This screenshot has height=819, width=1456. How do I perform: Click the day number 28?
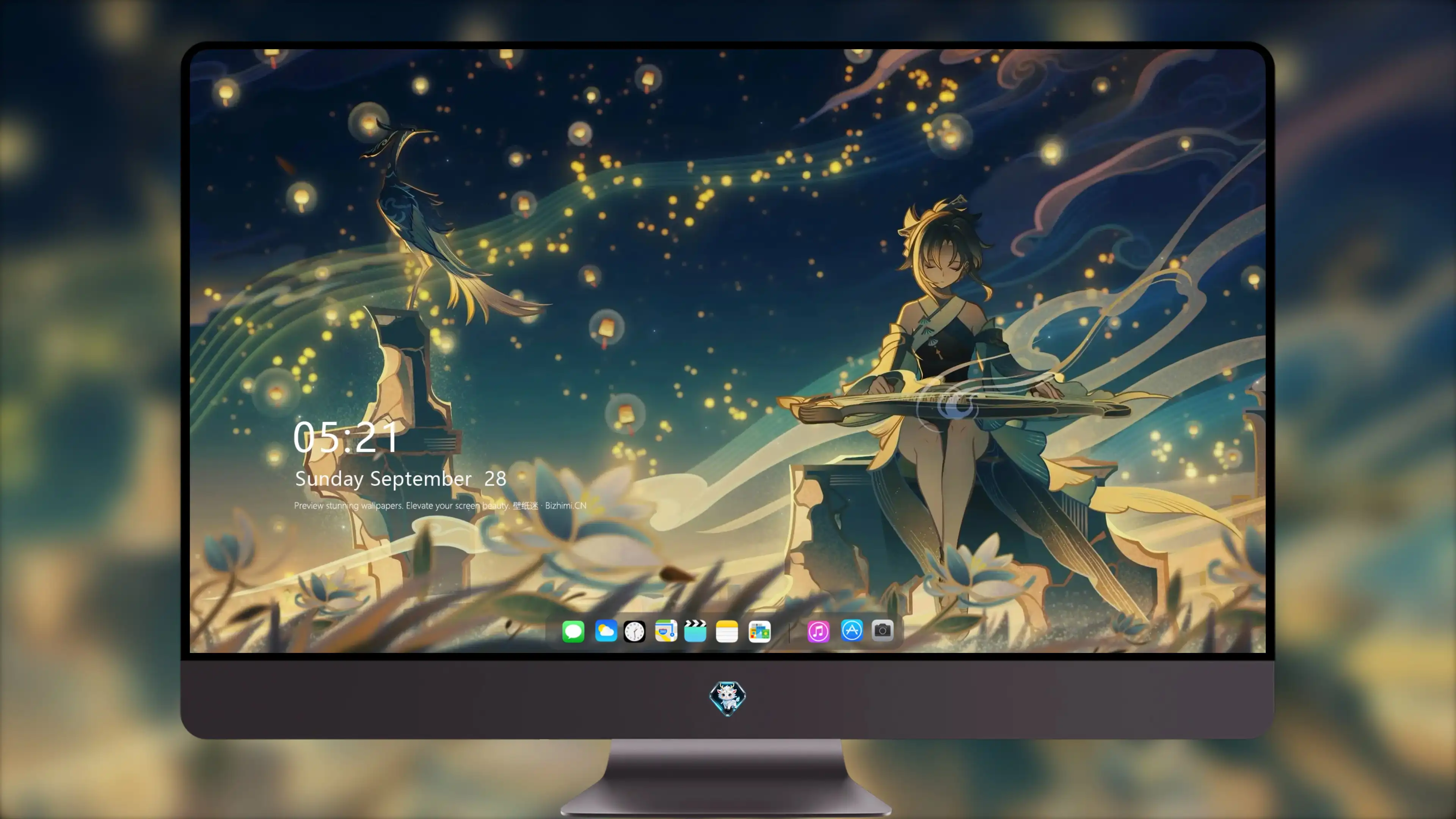(495, 479)
